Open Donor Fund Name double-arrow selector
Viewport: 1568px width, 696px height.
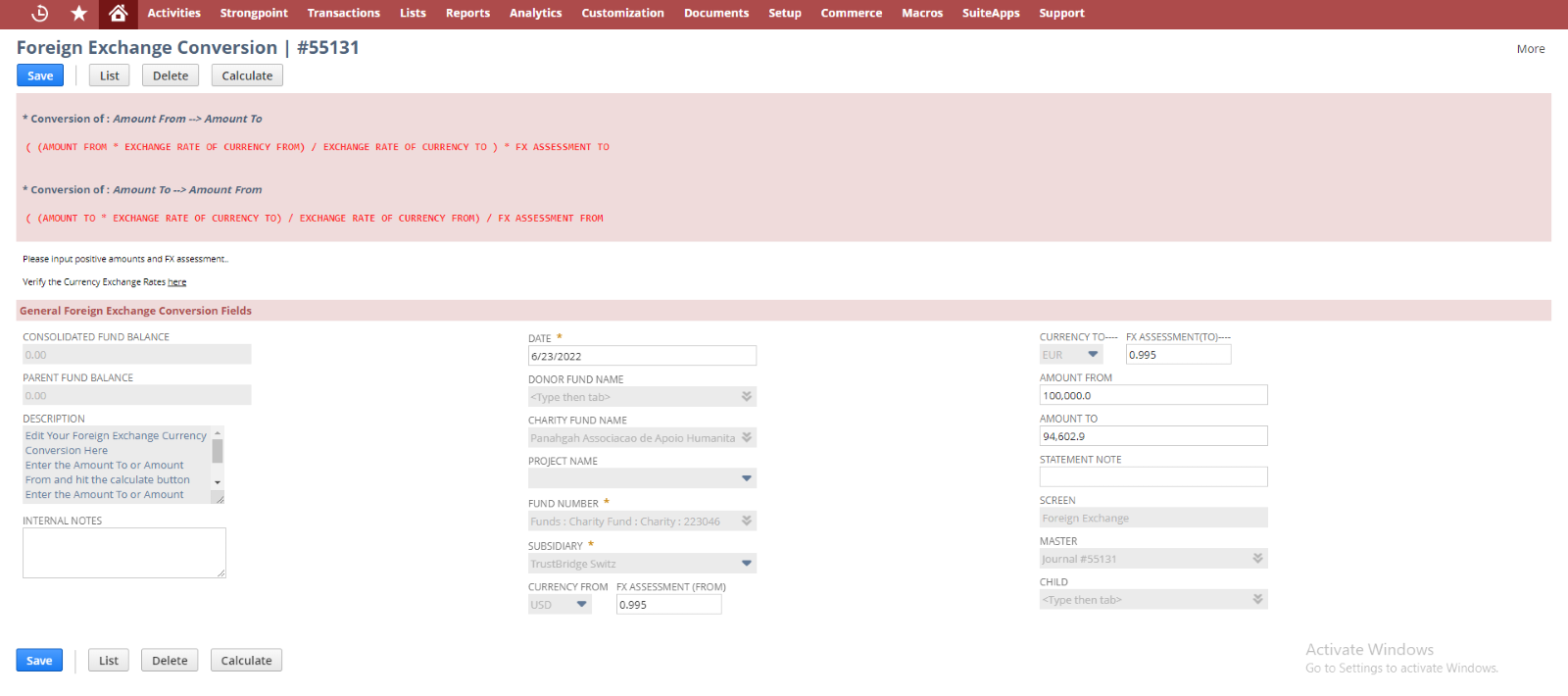tap(747, 397)
